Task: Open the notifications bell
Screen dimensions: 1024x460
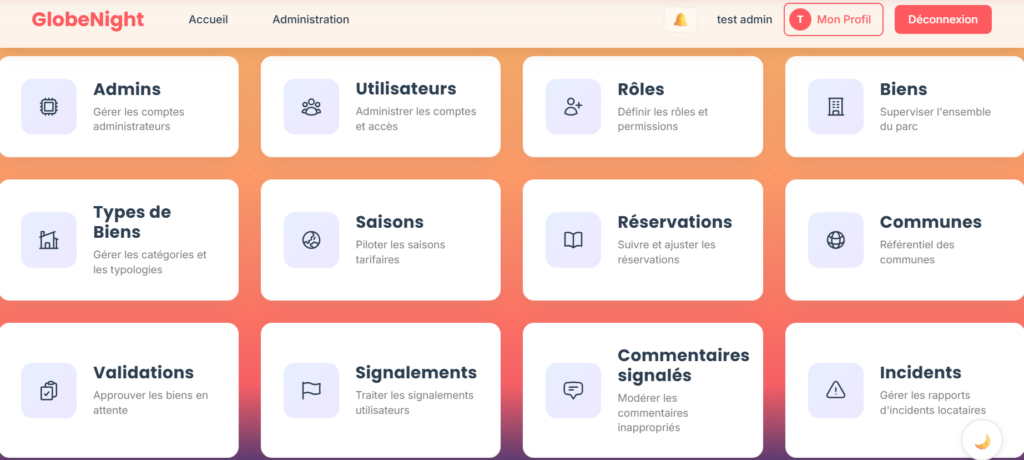Action: [x=680, y=20]
